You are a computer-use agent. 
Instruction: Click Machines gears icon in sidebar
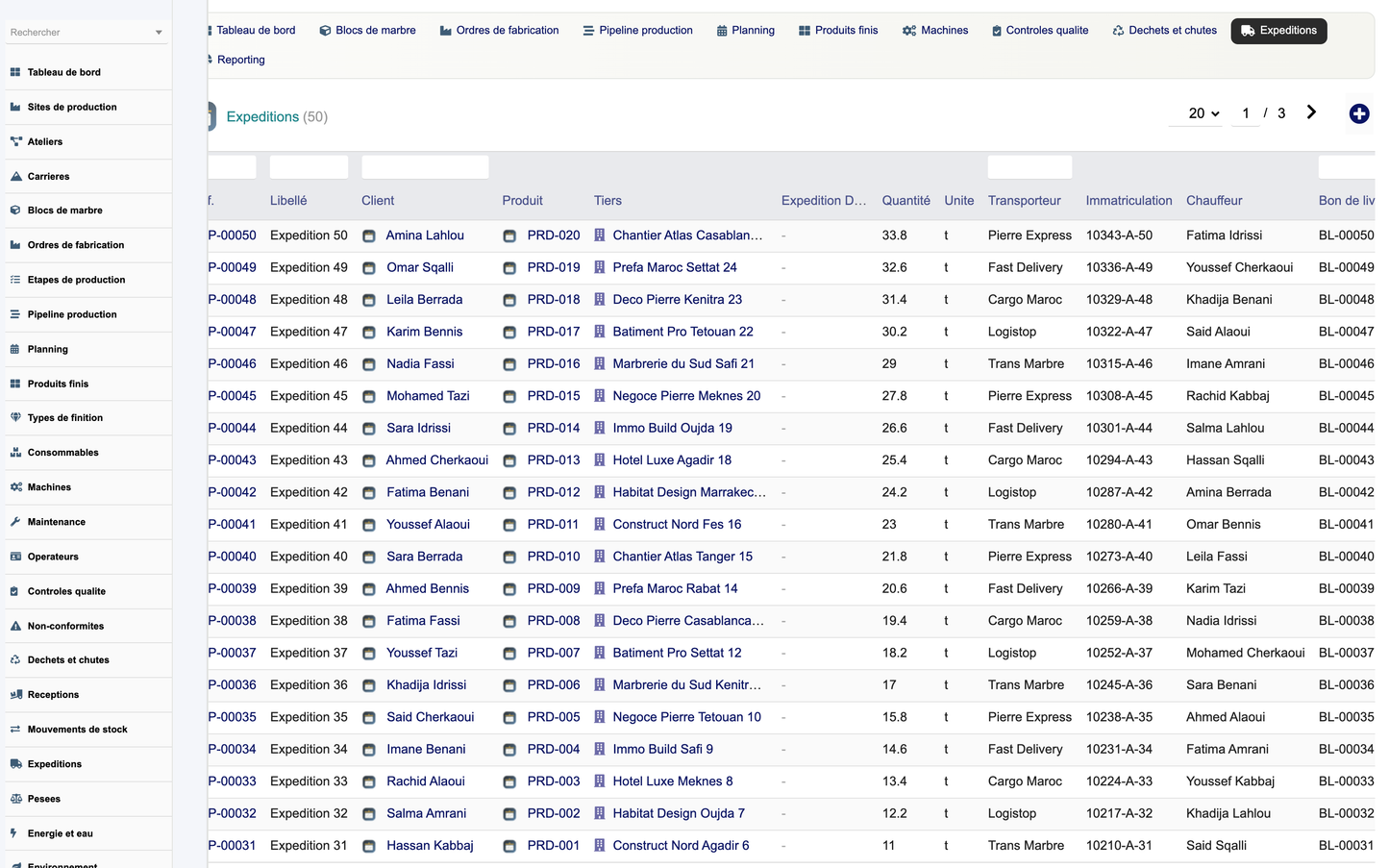(x=15, y=487)
